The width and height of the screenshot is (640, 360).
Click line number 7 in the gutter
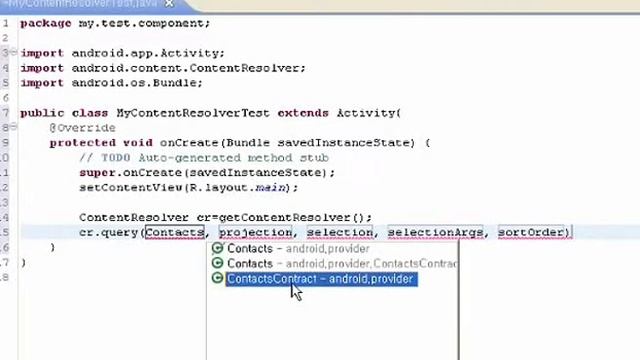click(x=6, y=113)
